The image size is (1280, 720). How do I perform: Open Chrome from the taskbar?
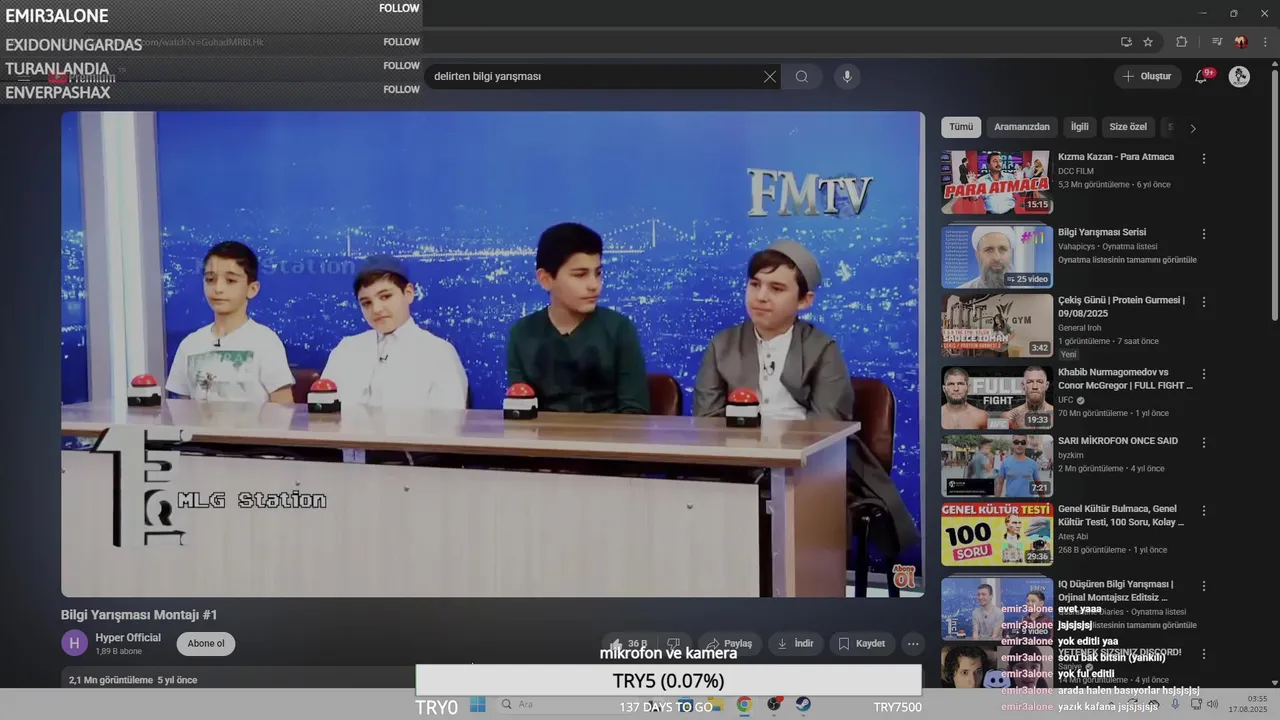pos(744,705)
